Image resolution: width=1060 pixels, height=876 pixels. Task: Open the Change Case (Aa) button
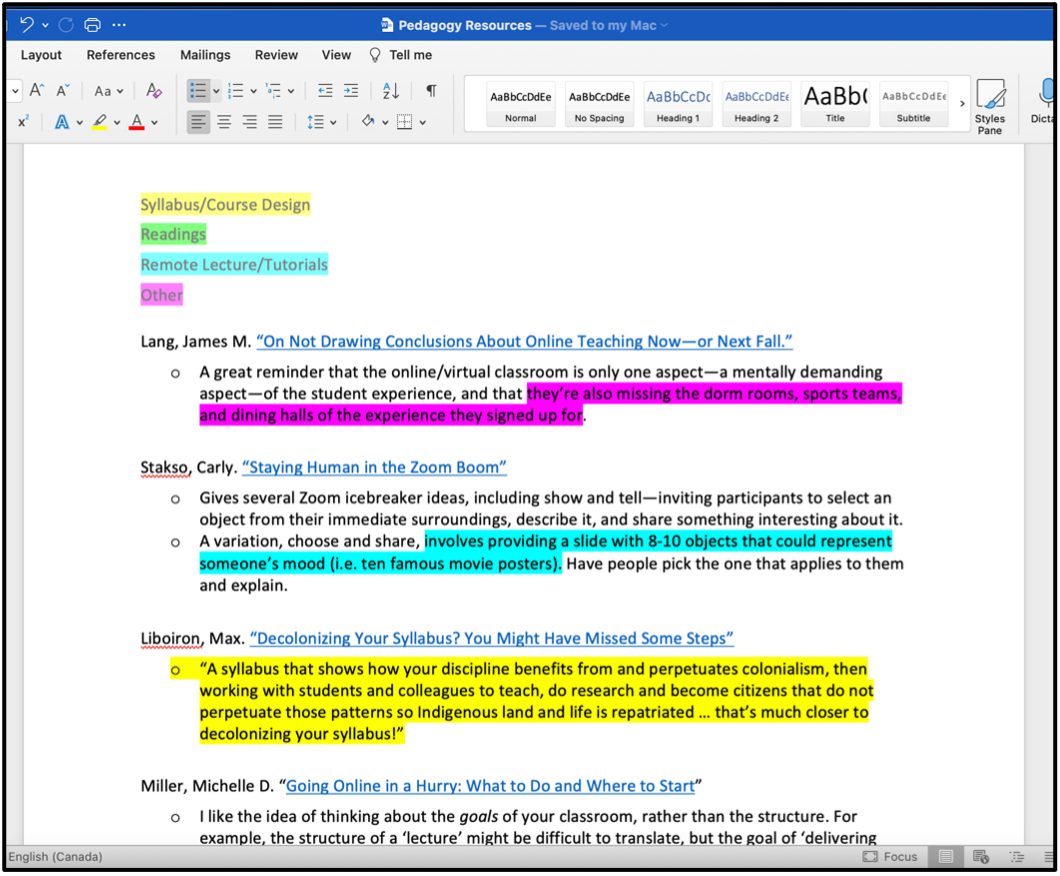point(108,91)
